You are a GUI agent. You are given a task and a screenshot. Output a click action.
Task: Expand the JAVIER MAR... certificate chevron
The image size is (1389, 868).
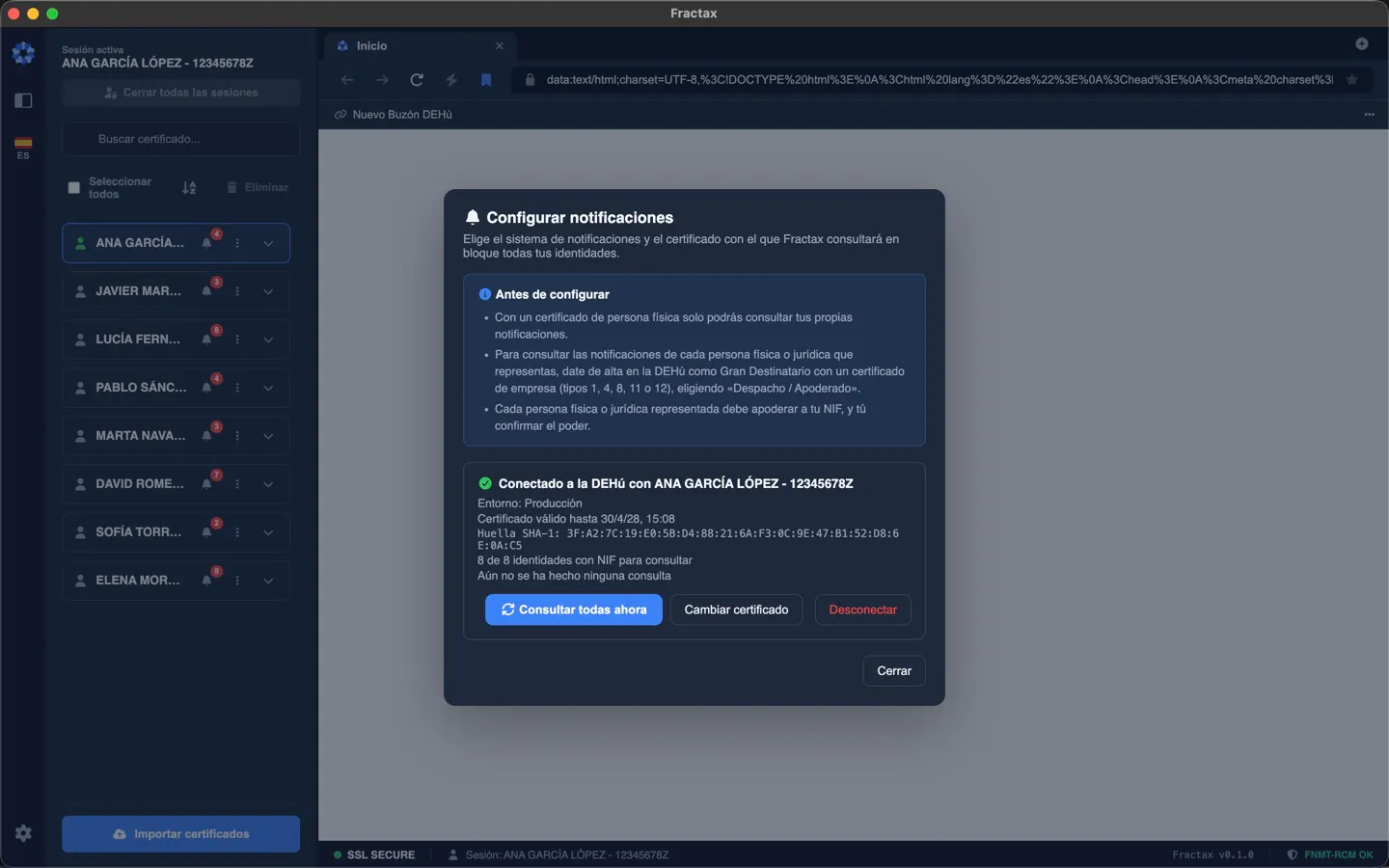click(x=268, y=291)
